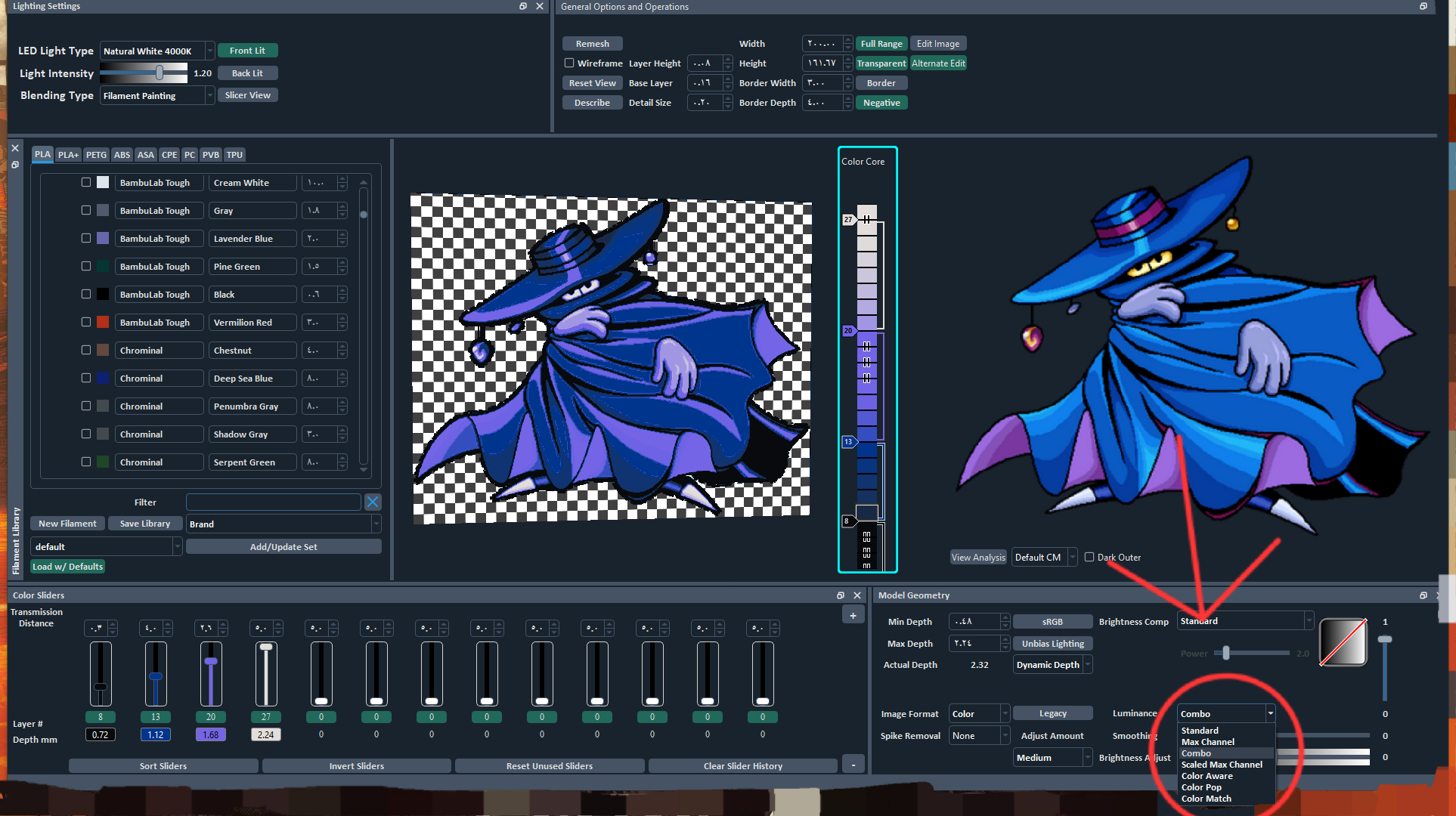Viewport: 1456px width, 816px height.
Task: Undock the Filament Library float icon
Action: [15, 164]
